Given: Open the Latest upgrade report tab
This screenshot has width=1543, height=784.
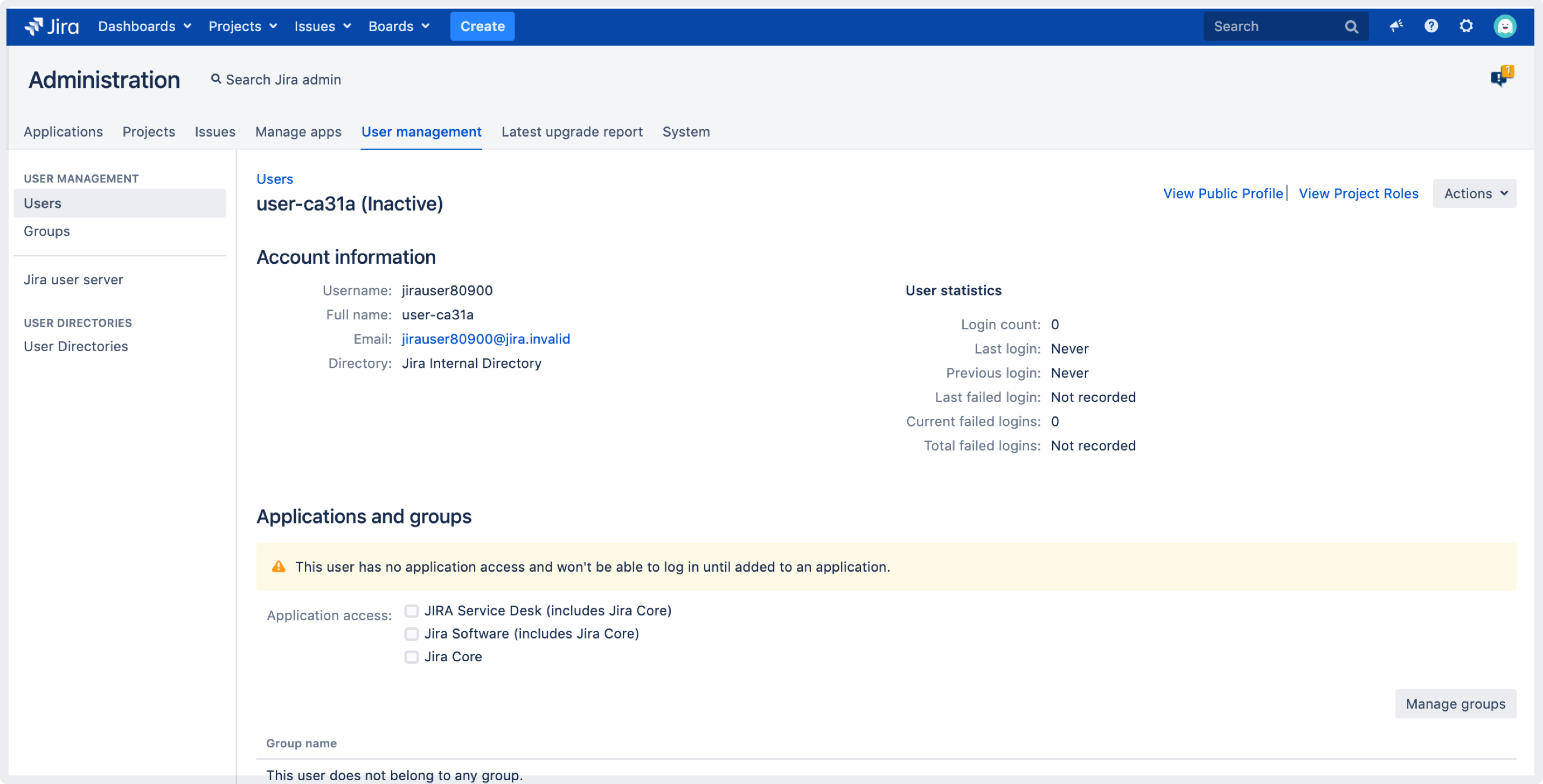Looking at the screenshot, I should point(572,132).
